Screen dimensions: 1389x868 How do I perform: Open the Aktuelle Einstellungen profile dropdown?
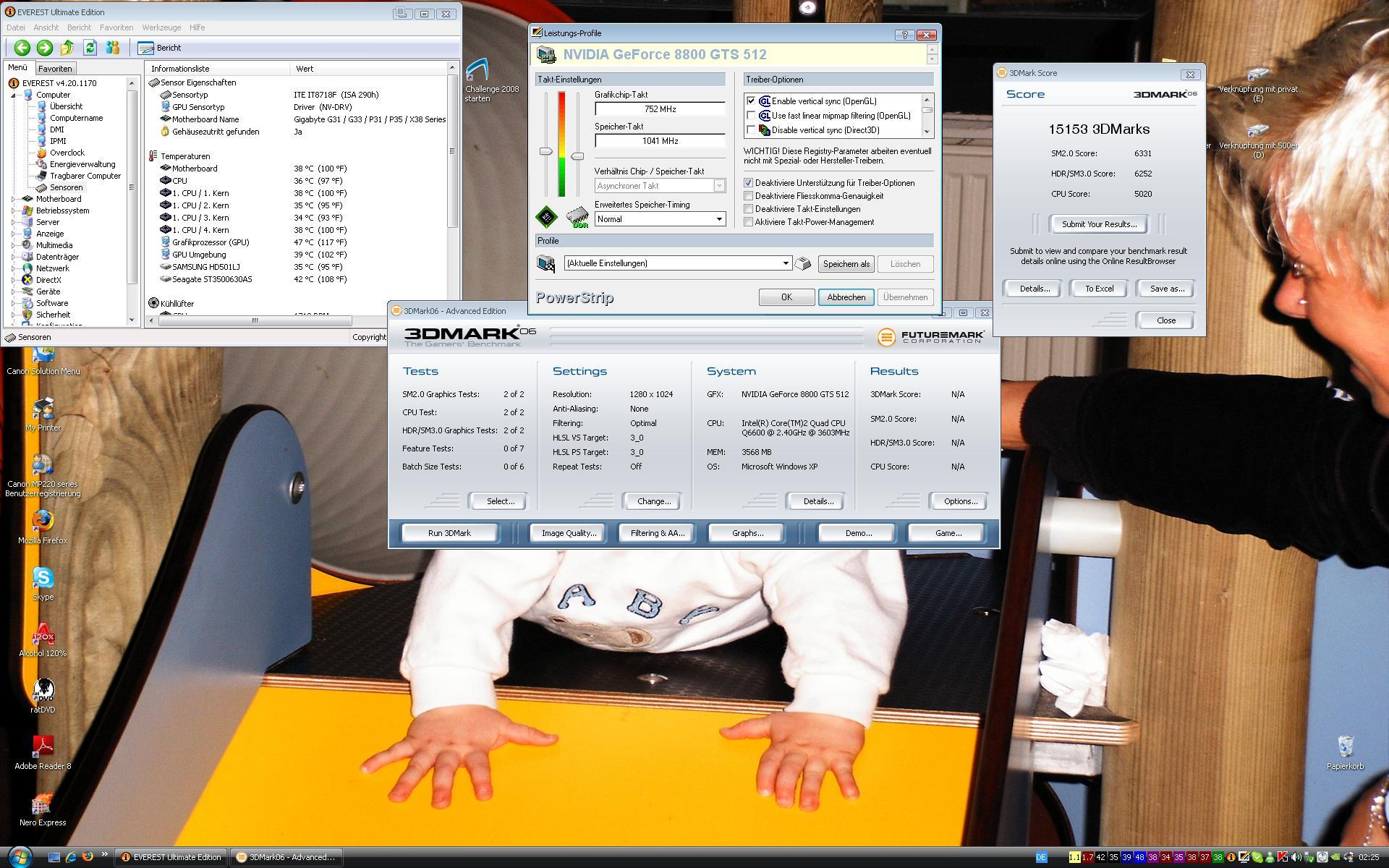[678, 263]
